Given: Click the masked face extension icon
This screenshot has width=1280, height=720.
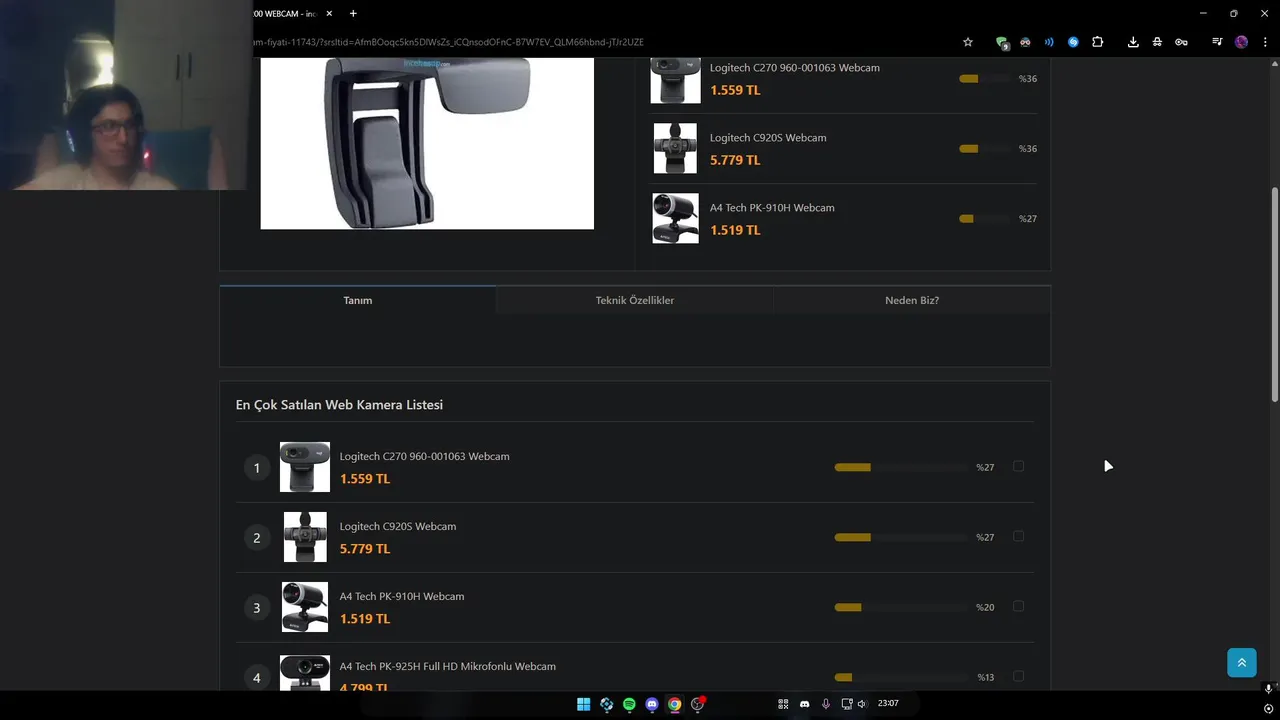Looking at the screenshot, I should coord(1025,42).
